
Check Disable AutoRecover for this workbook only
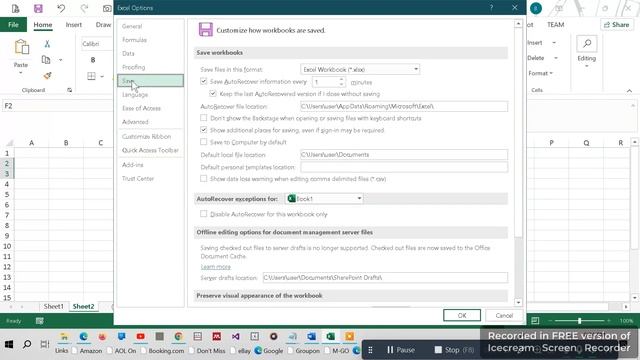(204, 213)
